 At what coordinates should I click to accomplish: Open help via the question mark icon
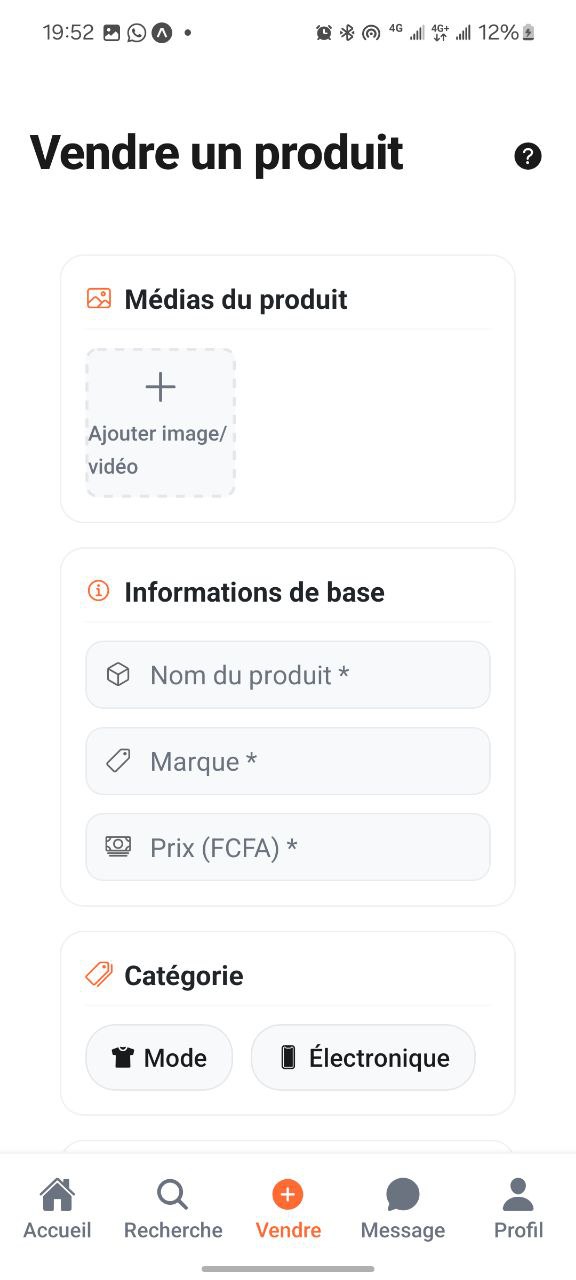click(528, 156)
